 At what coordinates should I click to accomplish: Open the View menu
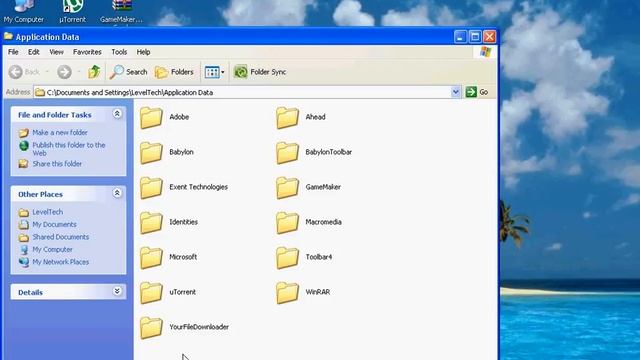click(56, 52)
